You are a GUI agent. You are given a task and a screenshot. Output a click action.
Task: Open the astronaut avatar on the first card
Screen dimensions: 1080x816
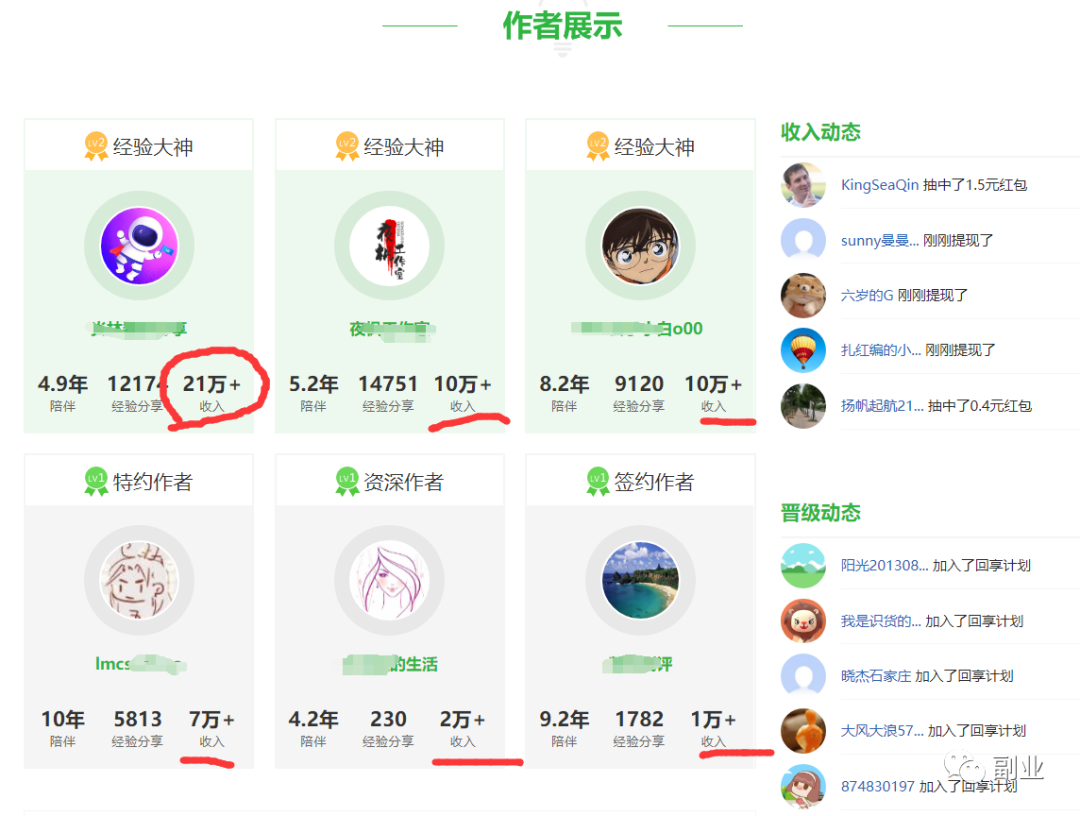[138, 246]
